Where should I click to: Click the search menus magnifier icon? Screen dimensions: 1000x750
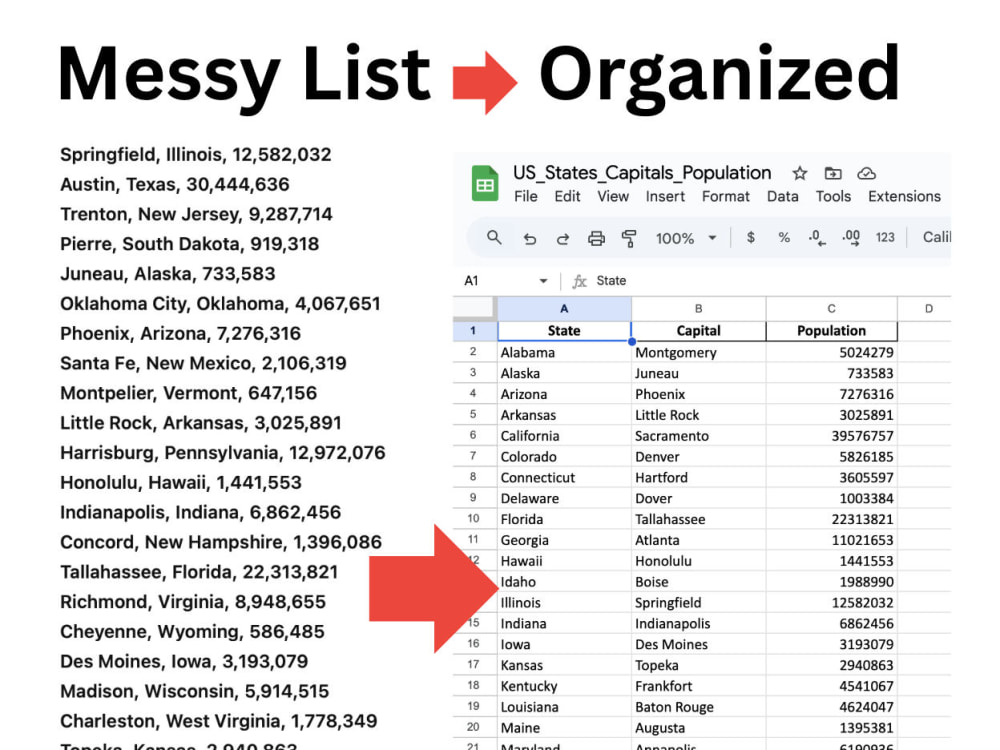pyautogui.click(x=494, y=238)
